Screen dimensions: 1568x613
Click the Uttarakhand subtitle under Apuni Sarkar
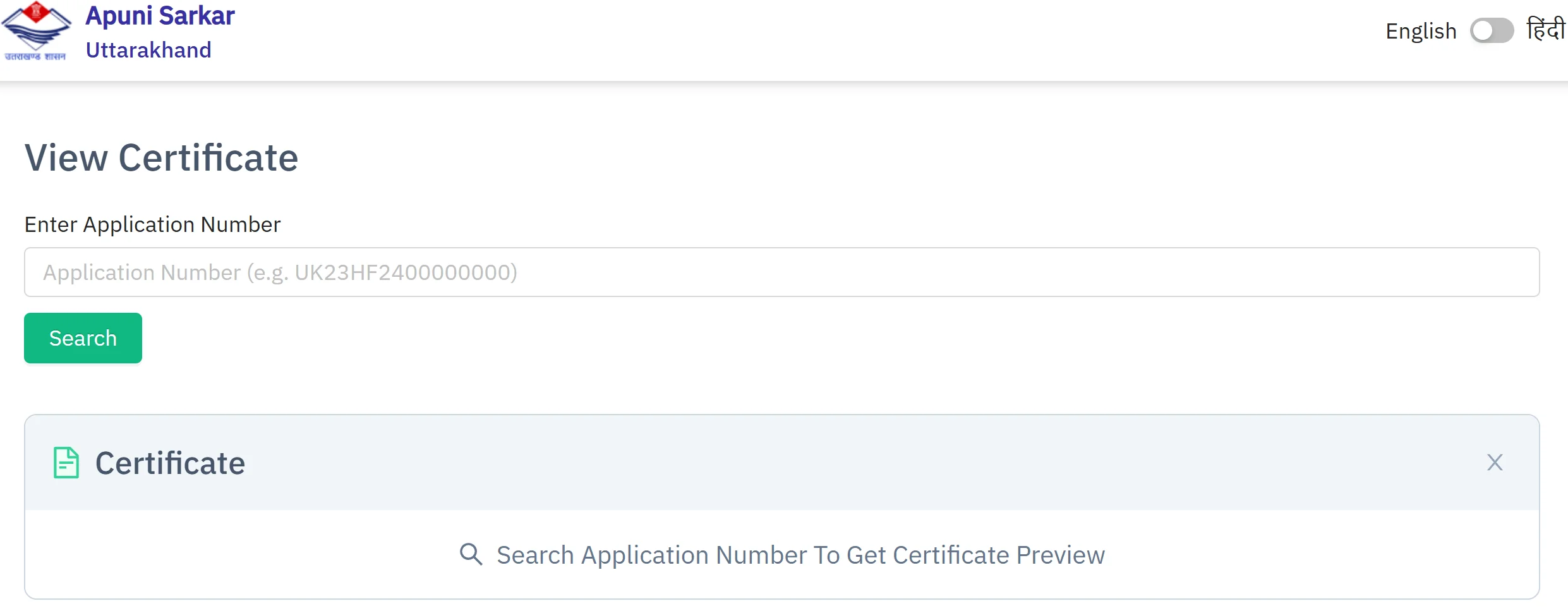pyautogui.click(x=148, y=50)
